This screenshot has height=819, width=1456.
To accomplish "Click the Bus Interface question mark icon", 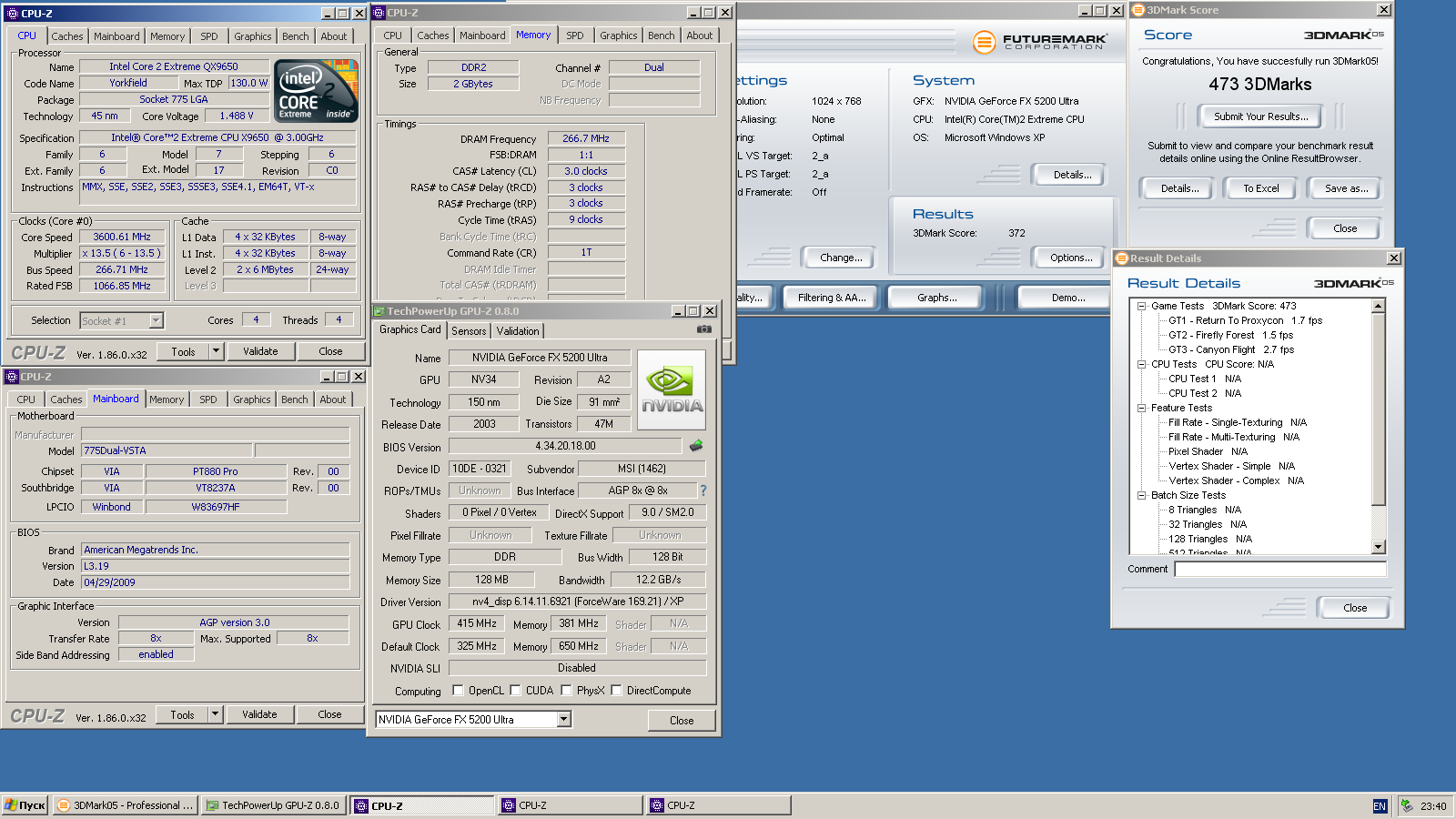I will point(703,490).
